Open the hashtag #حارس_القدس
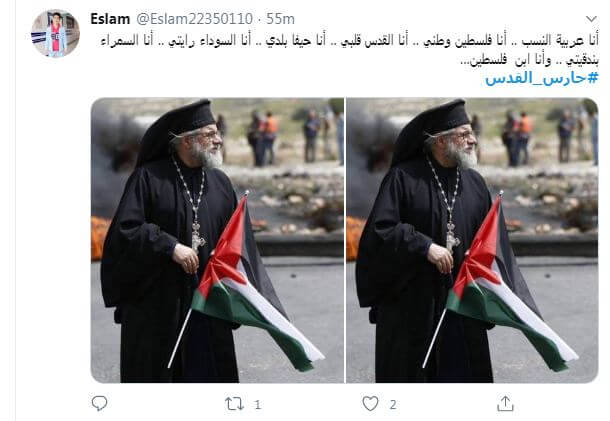The height and width of the screenshot is (421, 610). coord(542,79)
